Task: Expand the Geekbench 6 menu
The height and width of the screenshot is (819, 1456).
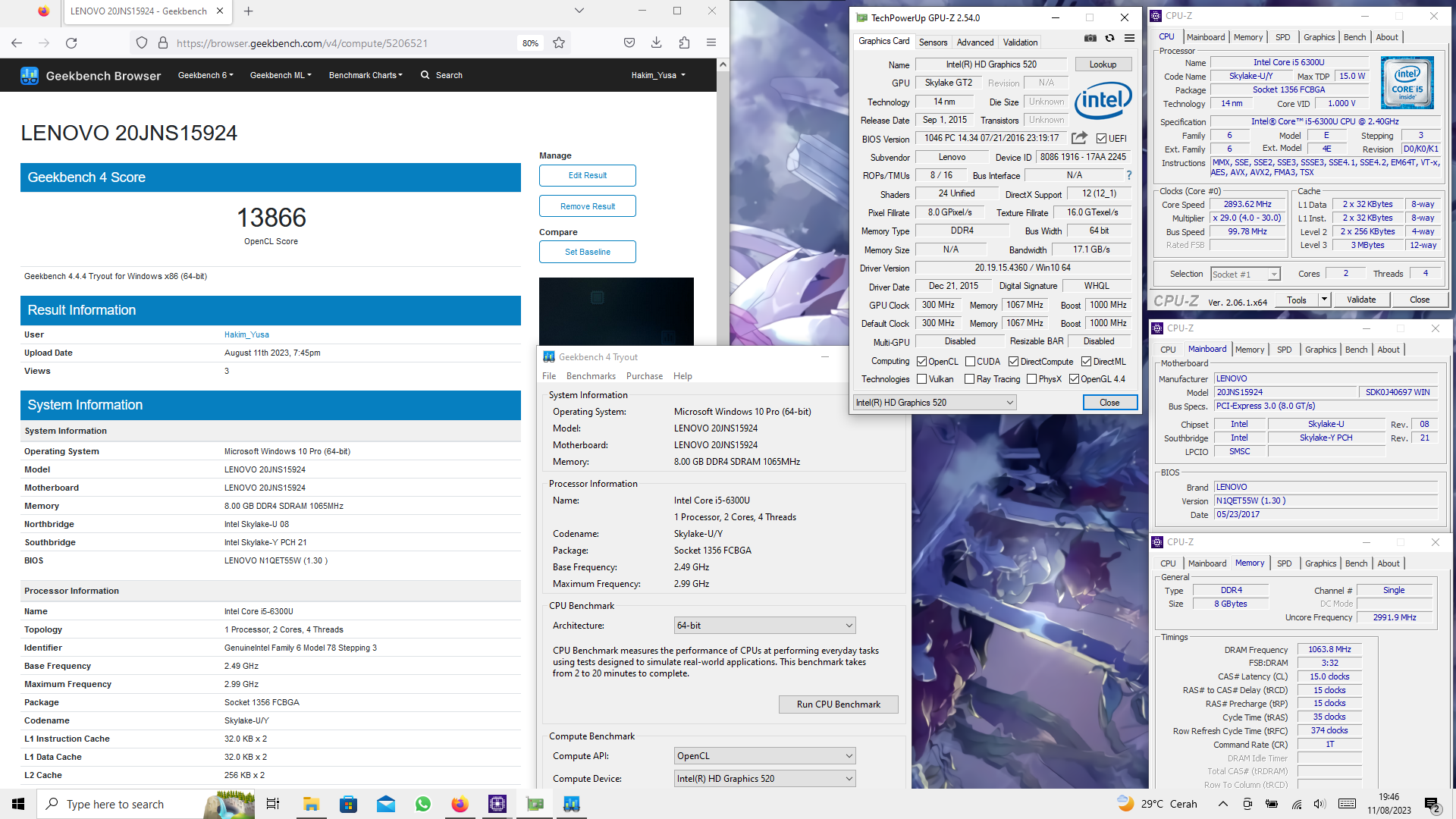Action: [206, 75]
